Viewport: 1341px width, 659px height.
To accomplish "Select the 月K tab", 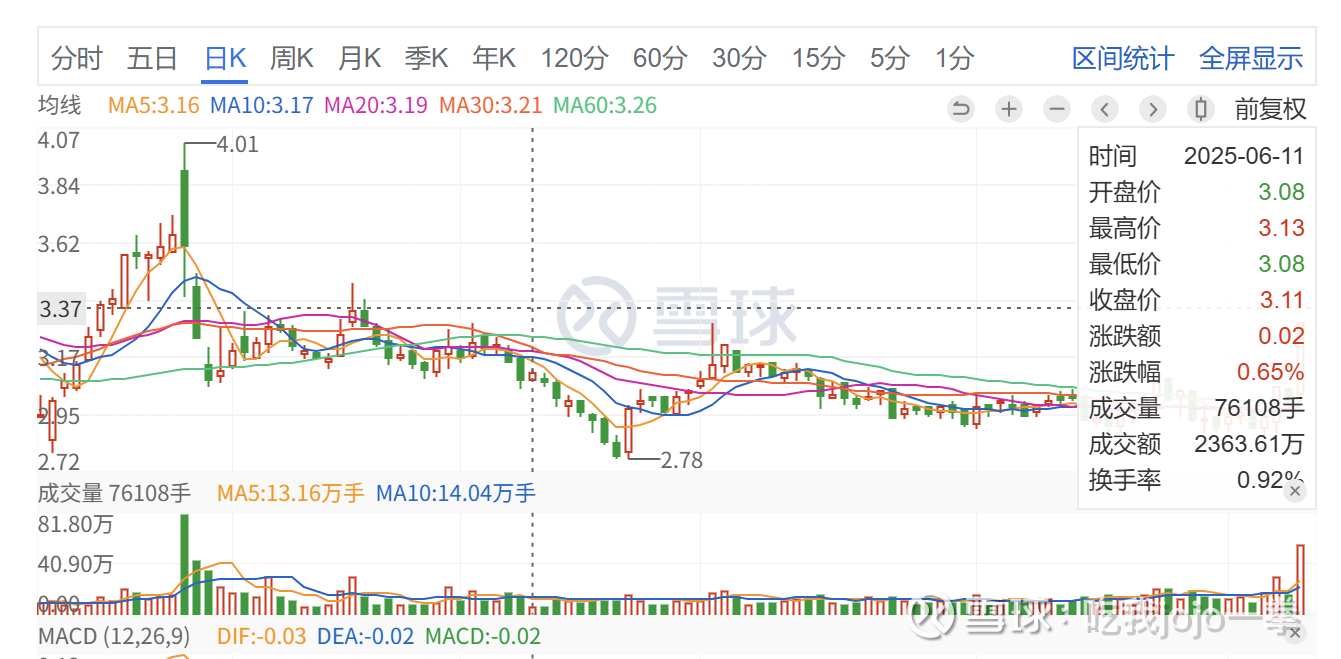I will pos(360,58).
